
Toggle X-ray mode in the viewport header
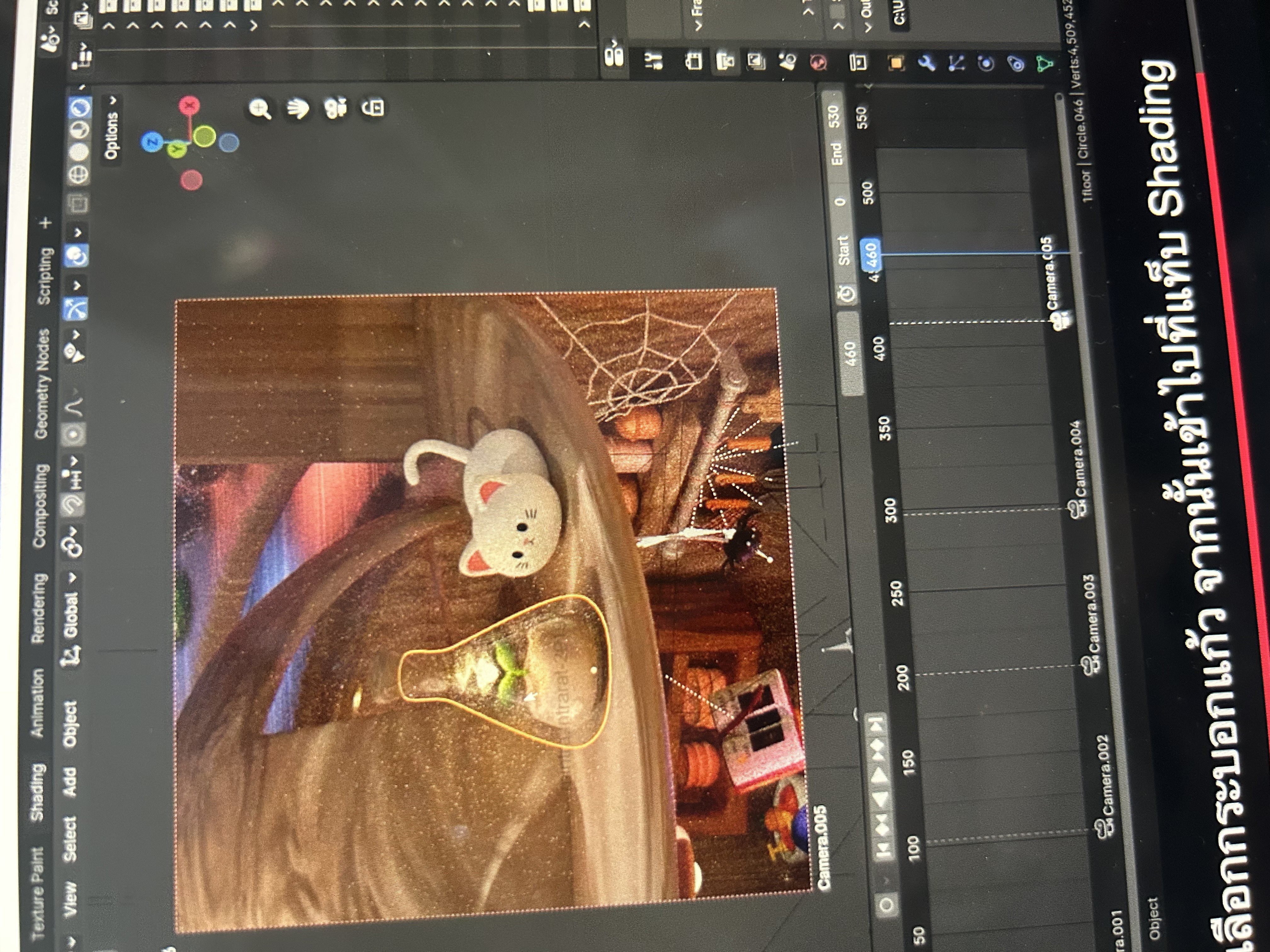coord(77,203)
